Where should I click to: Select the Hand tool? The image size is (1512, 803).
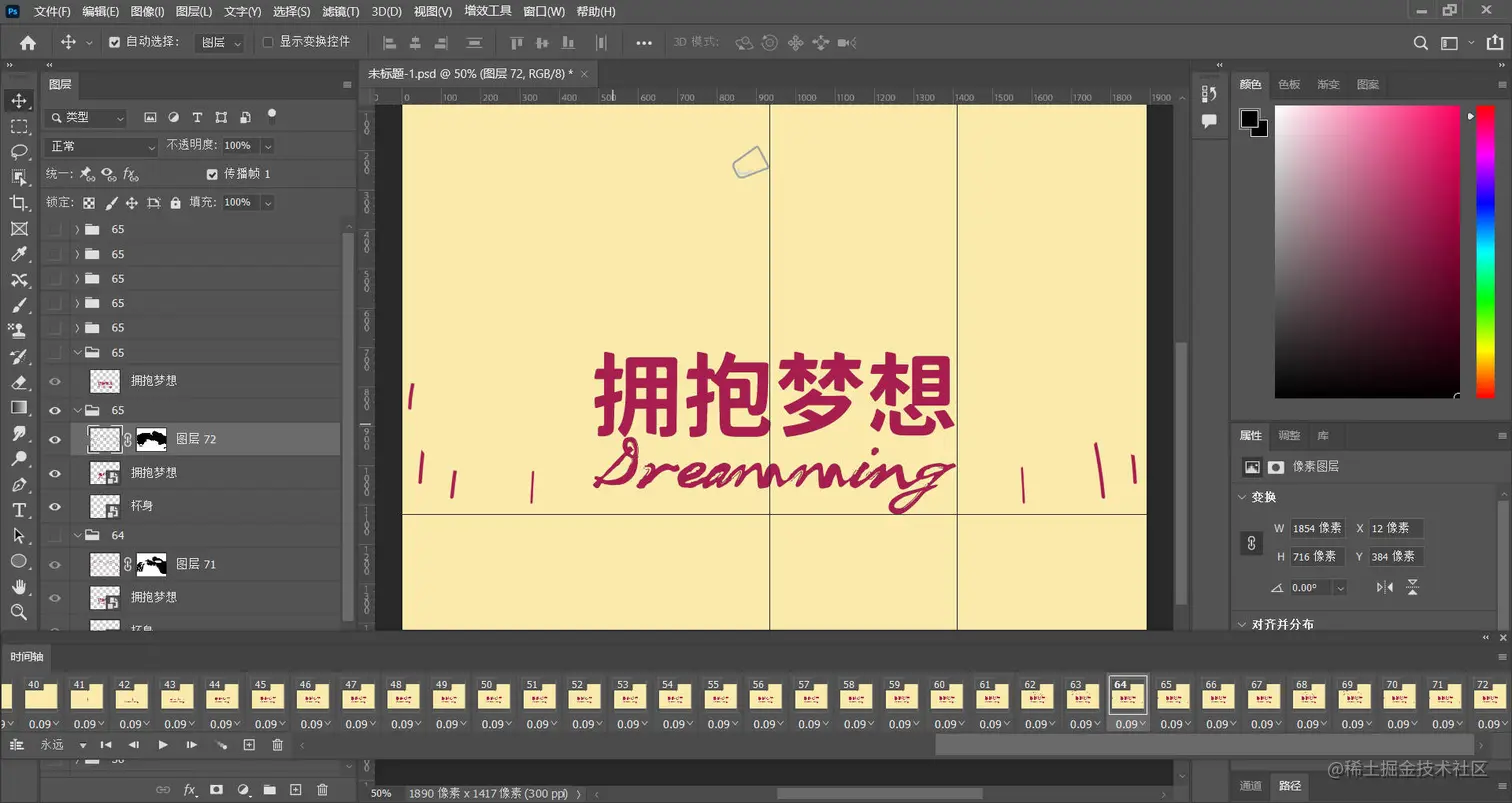(x=19, y=587)
